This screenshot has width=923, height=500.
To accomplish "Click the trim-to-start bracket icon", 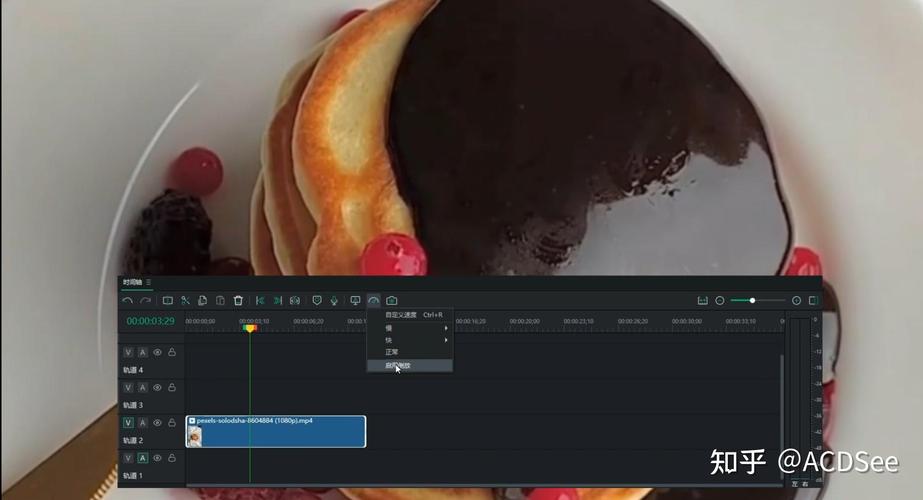I will coord(260,300).
